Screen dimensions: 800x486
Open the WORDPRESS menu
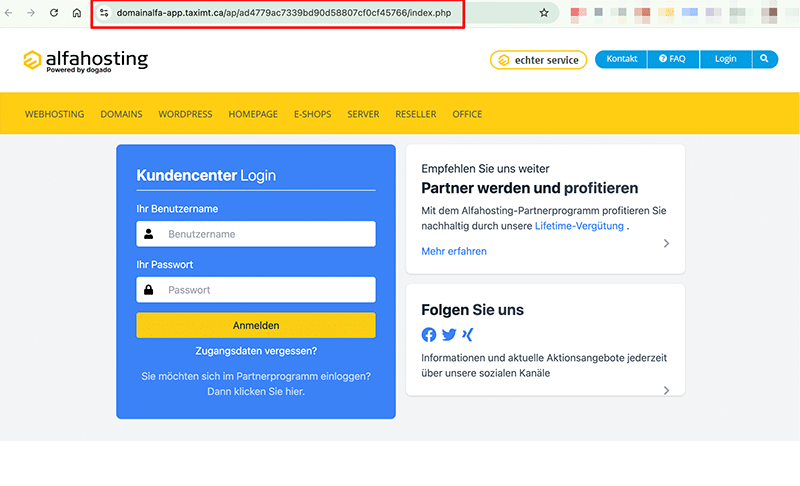click(x=185, y=114)
